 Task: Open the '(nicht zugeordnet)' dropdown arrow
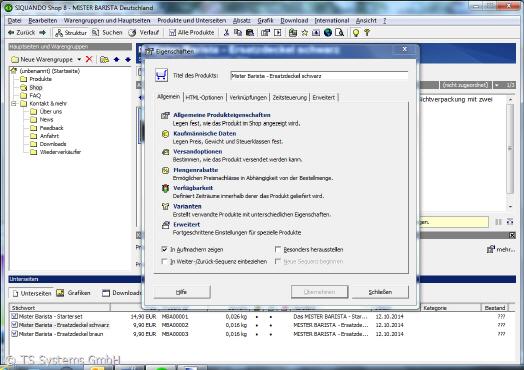pyautogui.click(x=497, y=85)
